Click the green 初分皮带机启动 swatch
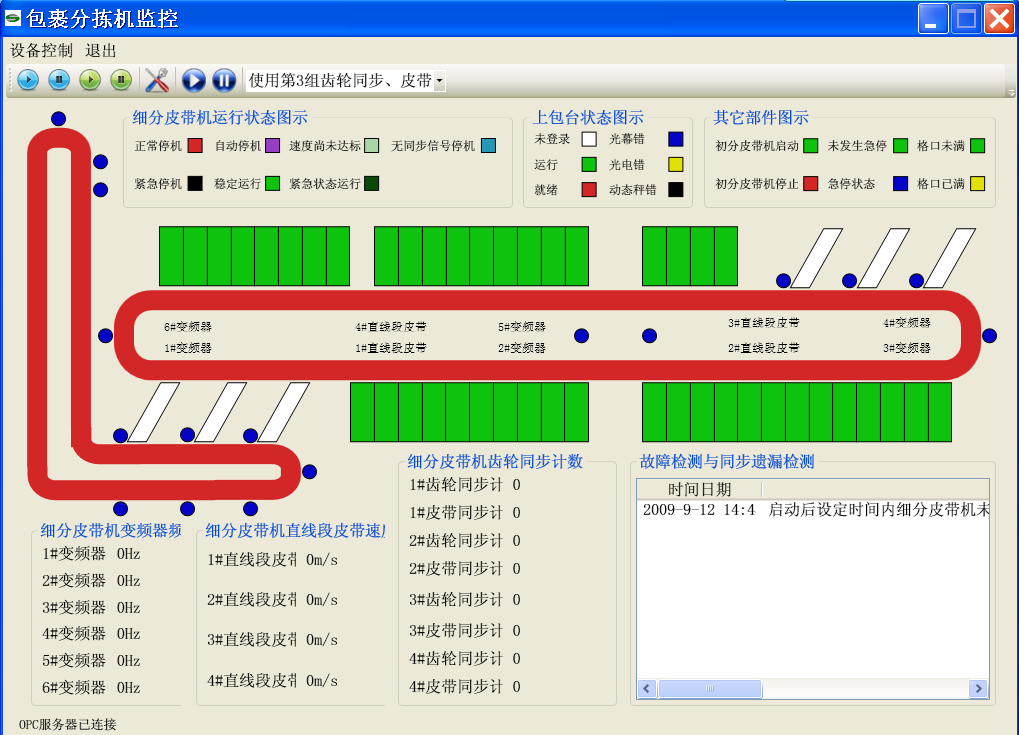 810,146
